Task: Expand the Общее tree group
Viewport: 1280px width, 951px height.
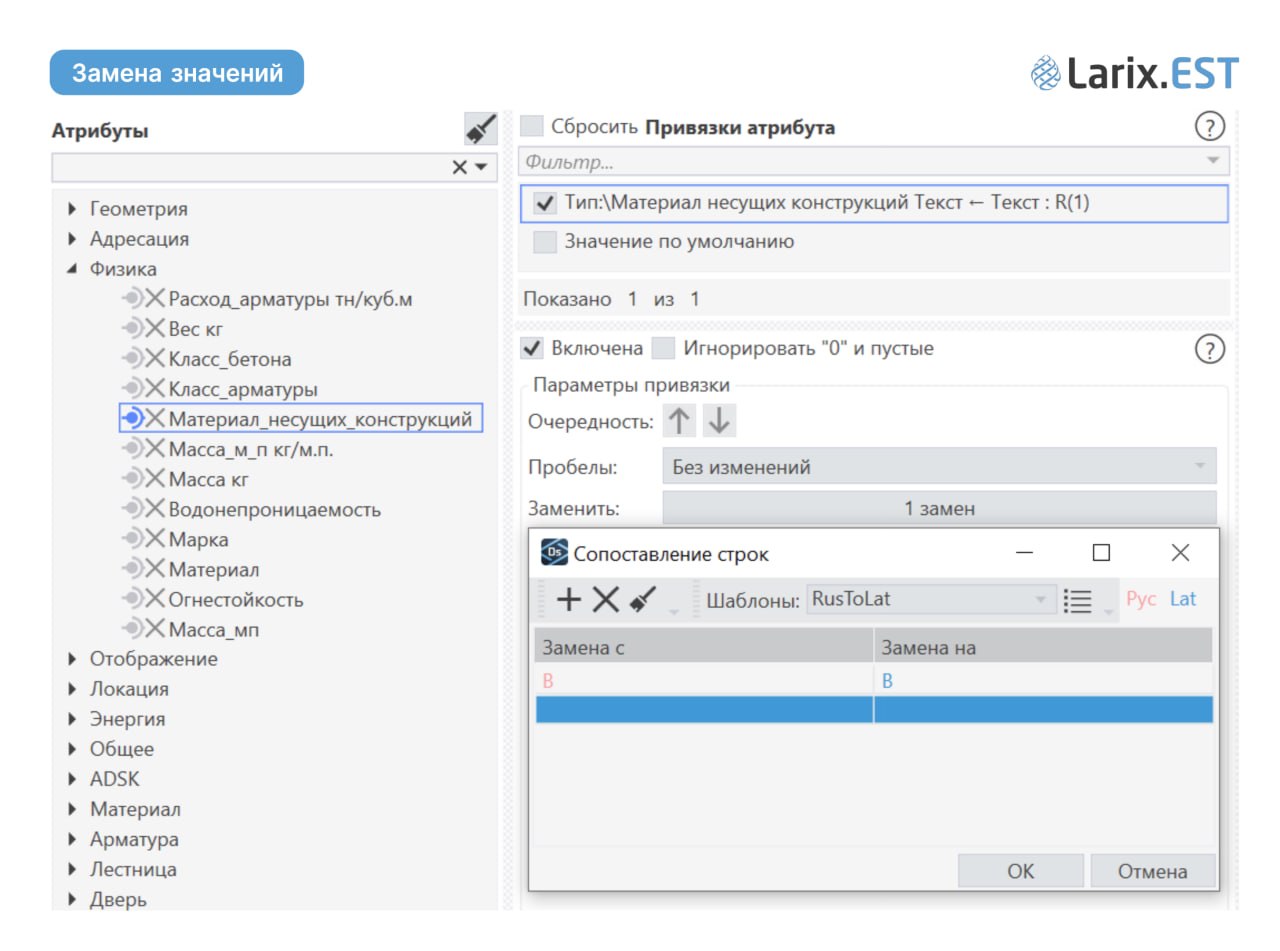Action: (x=72, y=750)
